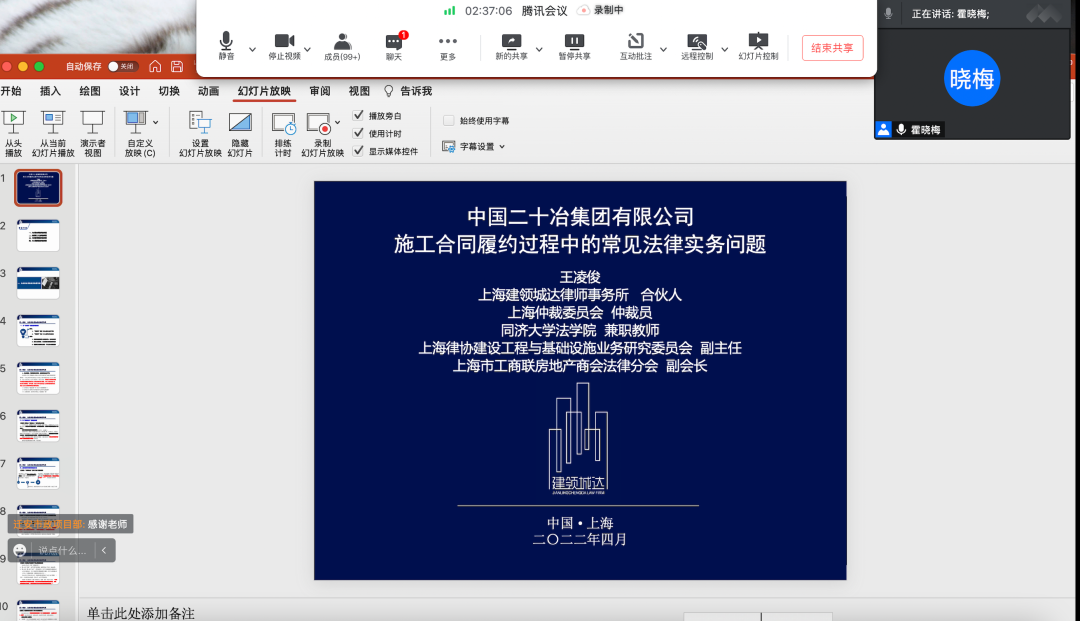
Task: Open remote control (远程控制)
Action: coord(697,45)
